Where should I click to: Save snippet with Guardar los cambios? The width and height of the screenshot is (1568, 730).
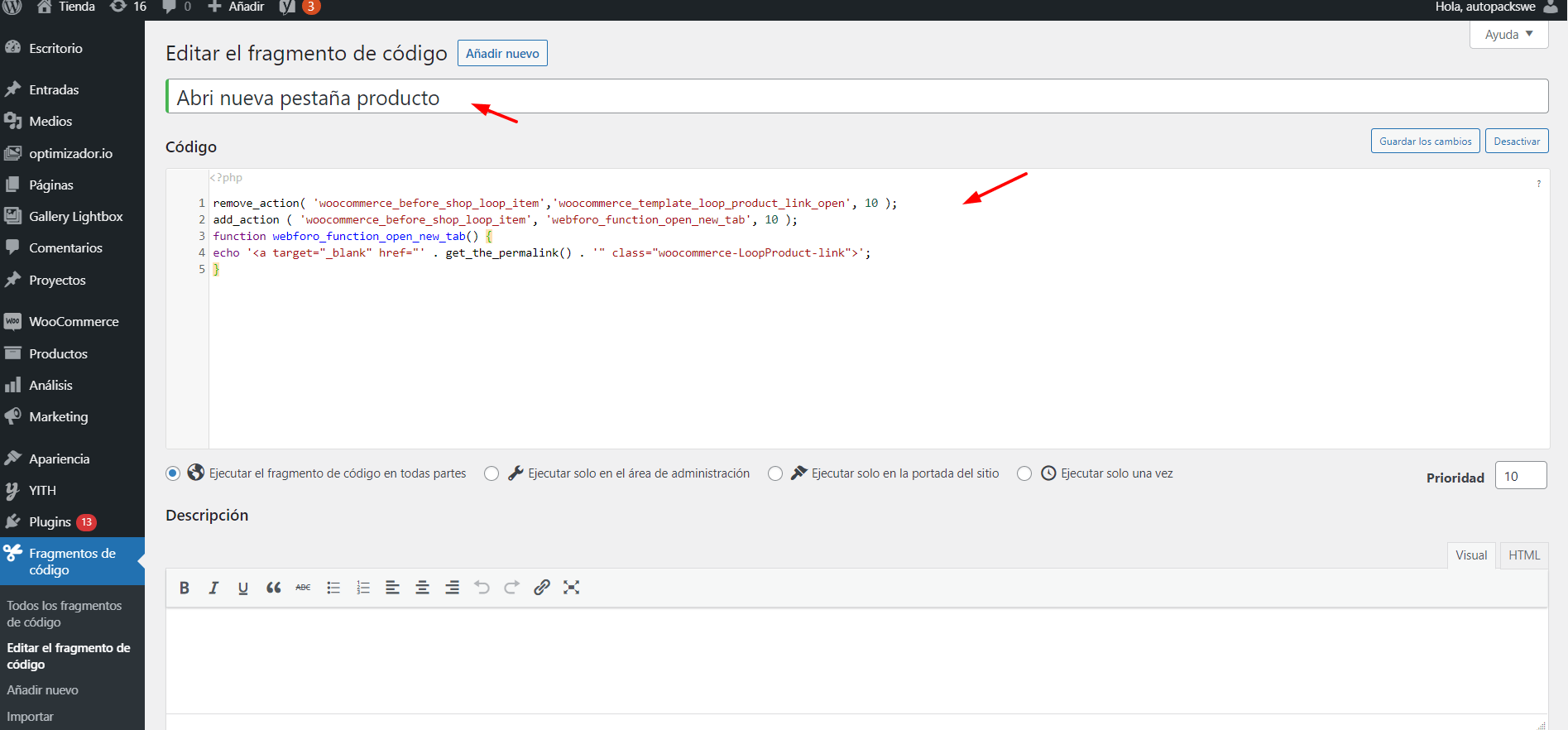[x=1425, y=141]
